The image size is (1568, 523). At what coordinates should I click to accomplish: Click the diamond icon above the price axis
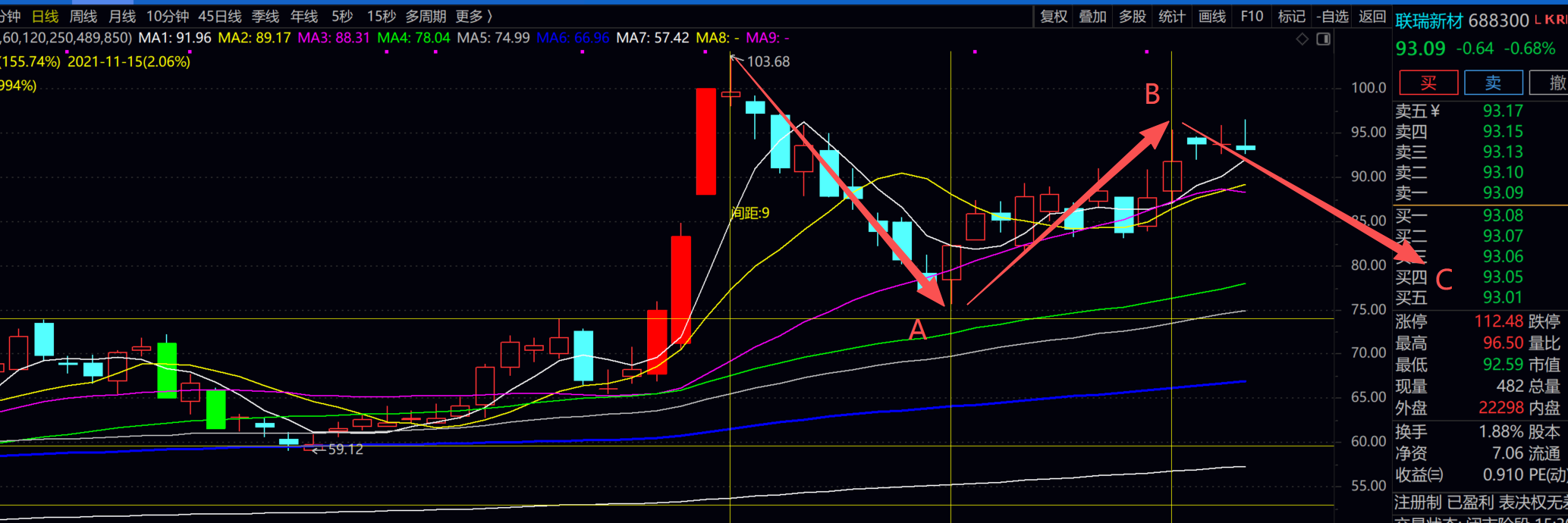[1302, 39]
